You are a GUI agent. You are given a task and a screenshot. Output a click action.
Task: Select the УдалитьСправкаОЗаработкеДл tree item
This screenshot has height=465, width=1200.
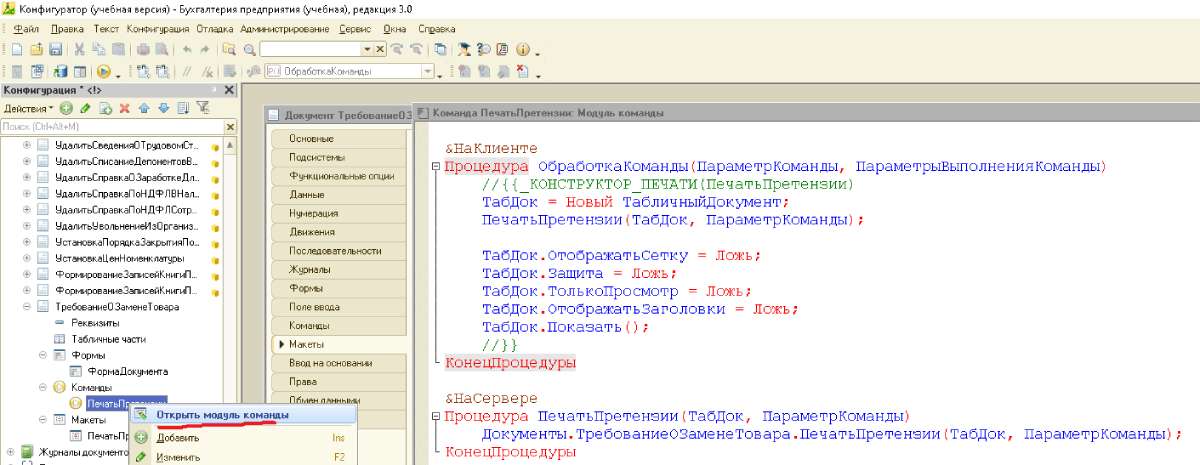126,177
